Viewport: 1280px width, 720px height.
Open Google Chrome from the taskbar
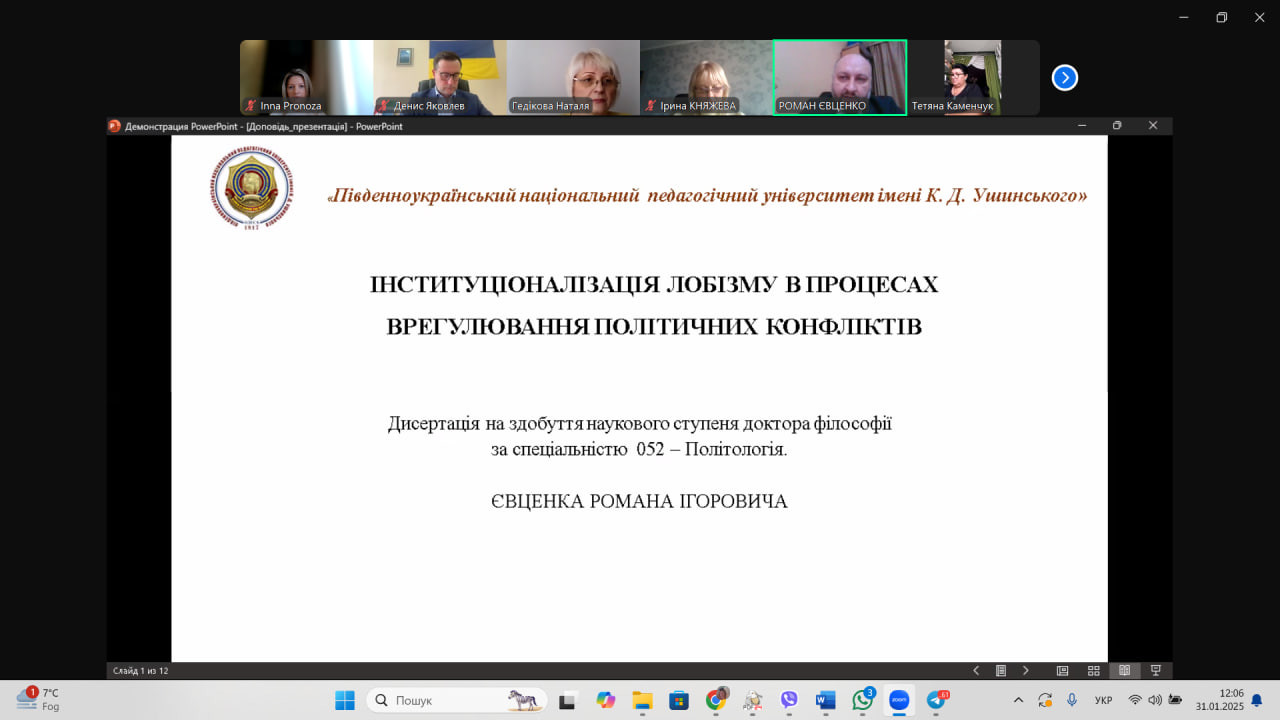pyautogui.click(x=716, y=700)
